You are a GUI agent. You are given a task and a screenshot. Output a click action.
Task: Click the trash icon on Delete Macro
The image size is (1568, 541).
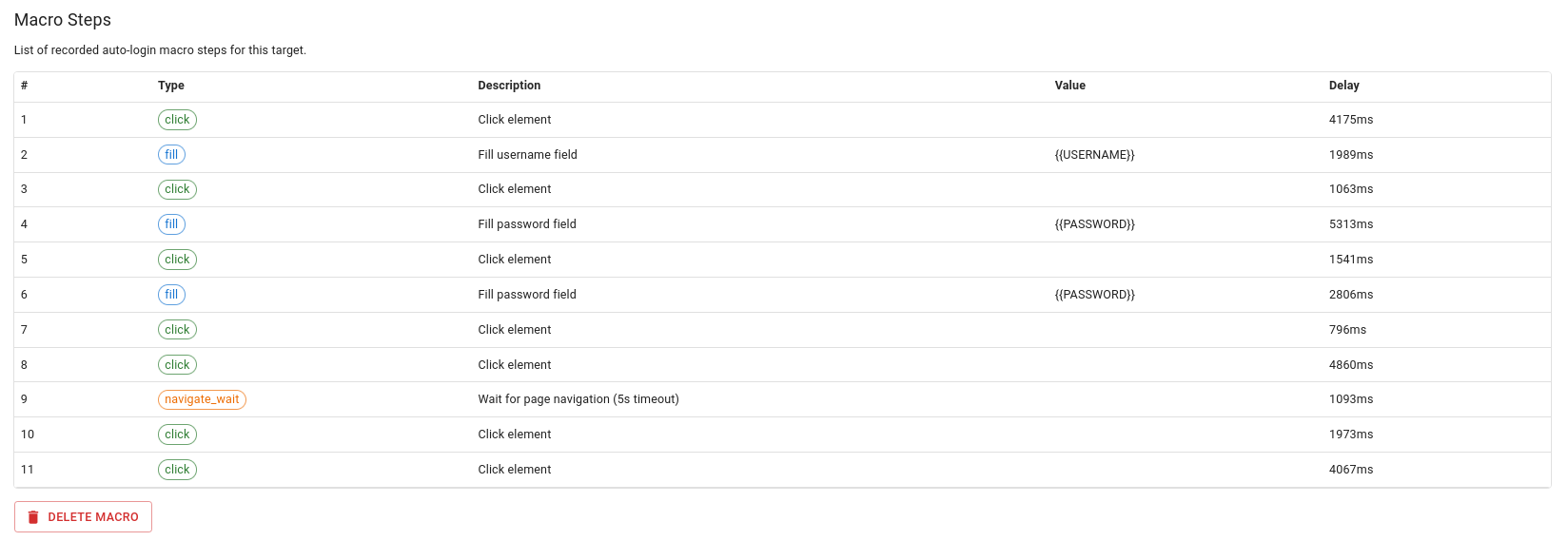[x=33, y=517]
